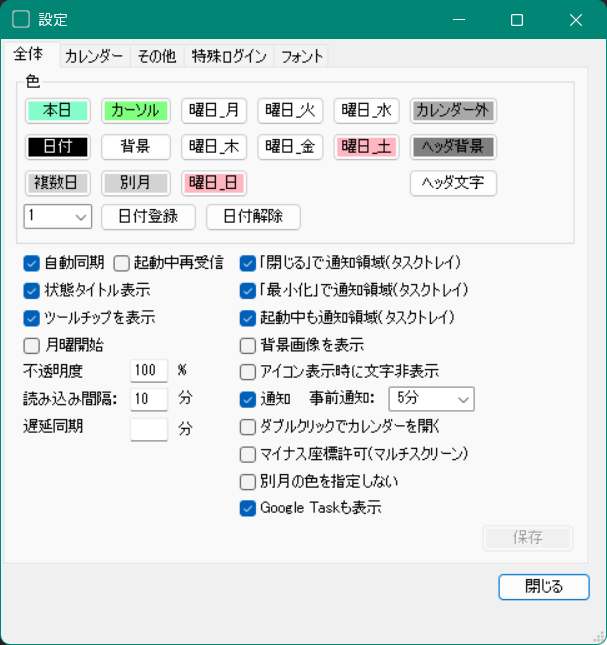Image resolution: width=607 pixels, height=645 pixels.
Task: Click the 日付登録 button
Action: (x=148, y=216)
